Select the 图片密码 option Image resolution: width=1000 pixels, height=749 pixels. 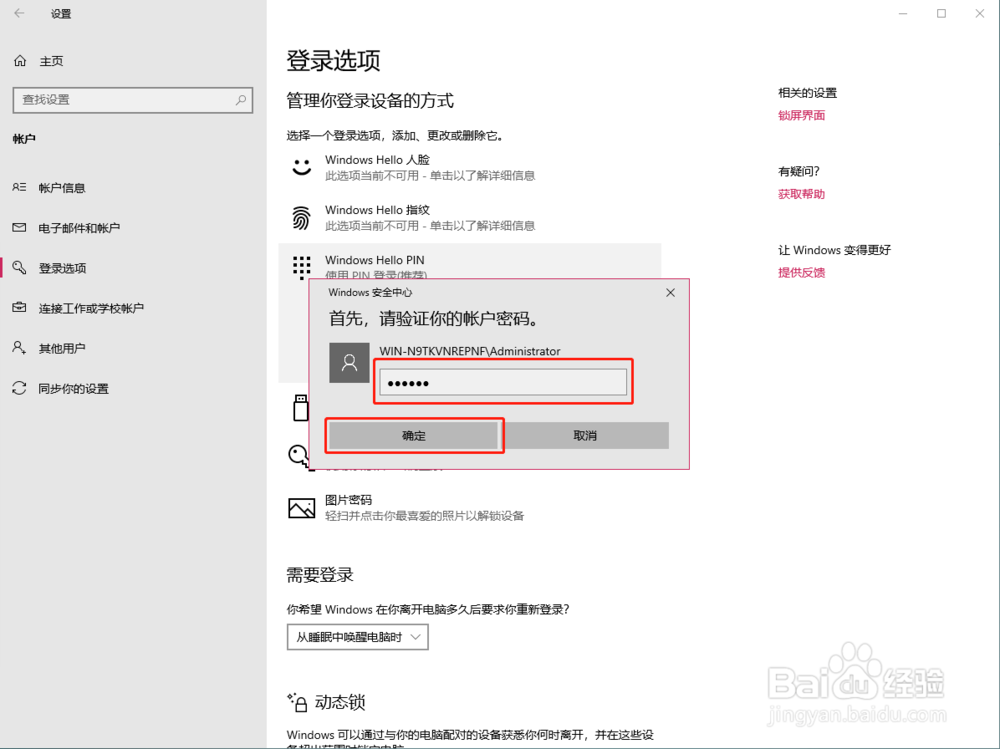point(470,508)
